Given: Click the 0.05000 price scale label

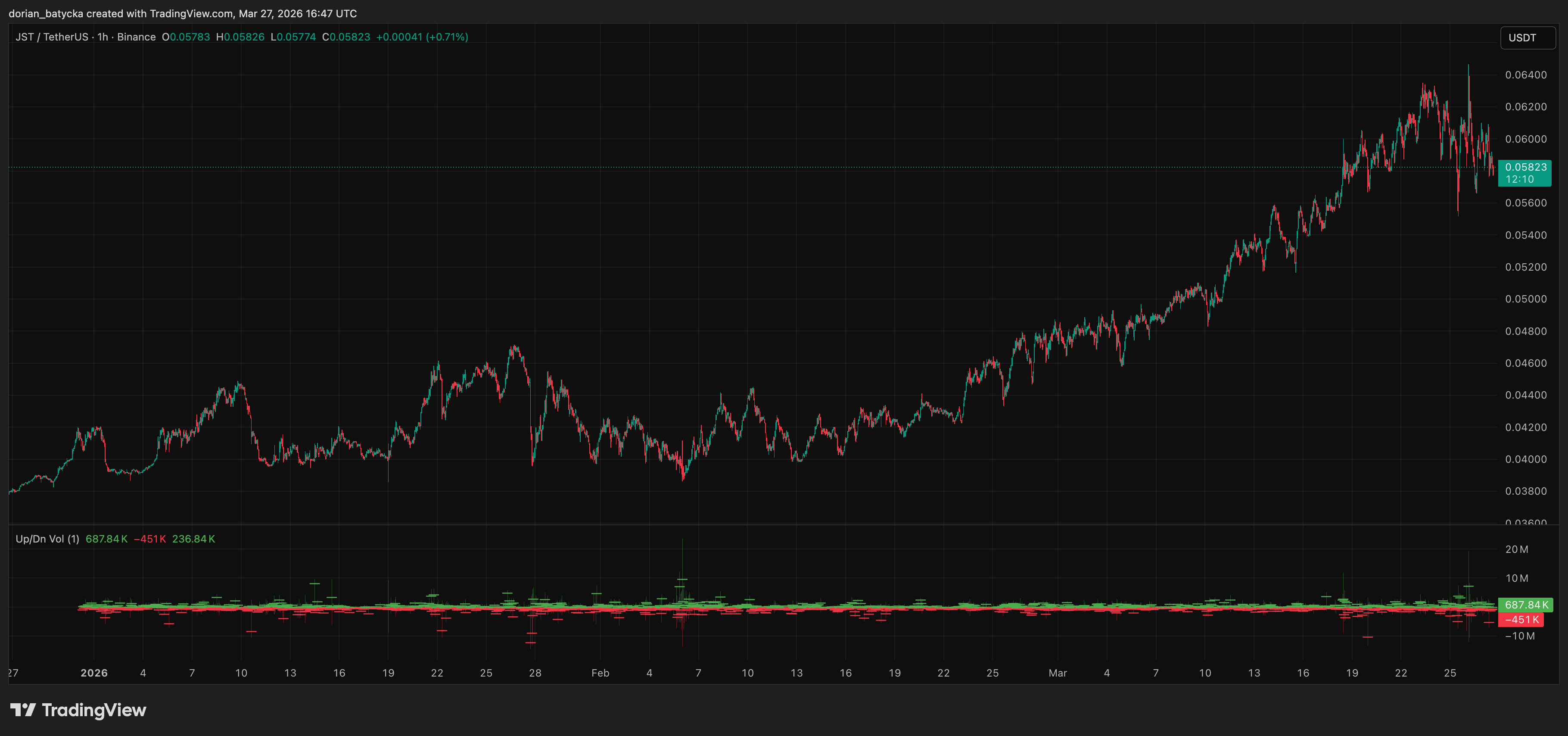Looking at the screenshot, I should click(x=1525, y=299).
